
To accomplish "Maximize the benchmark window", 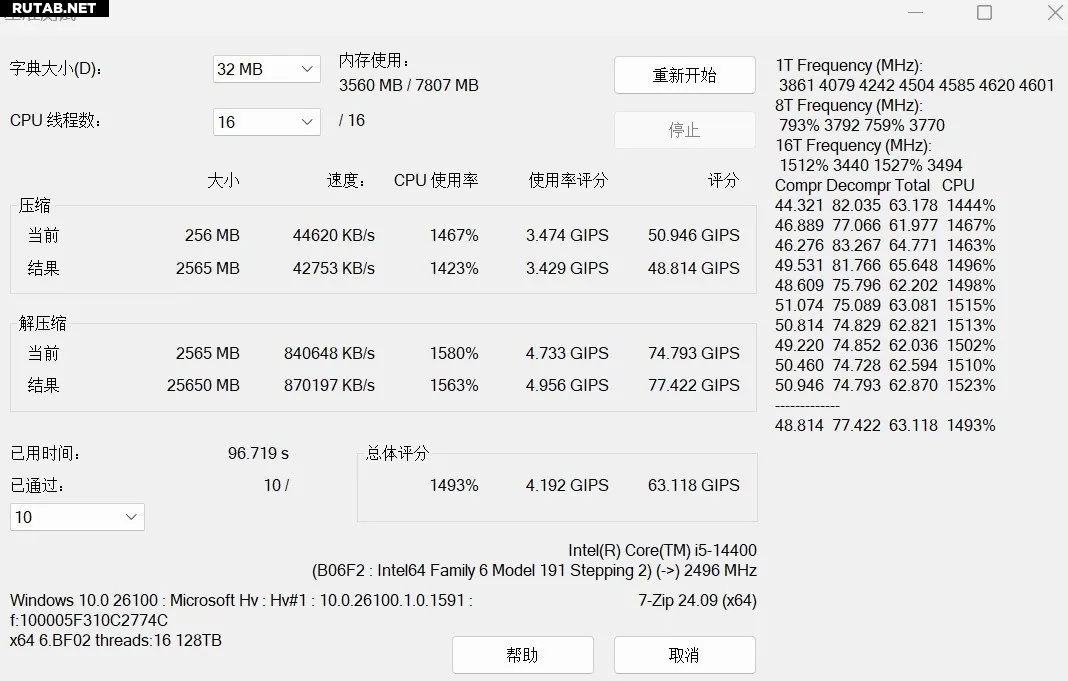I will (984, 12).
